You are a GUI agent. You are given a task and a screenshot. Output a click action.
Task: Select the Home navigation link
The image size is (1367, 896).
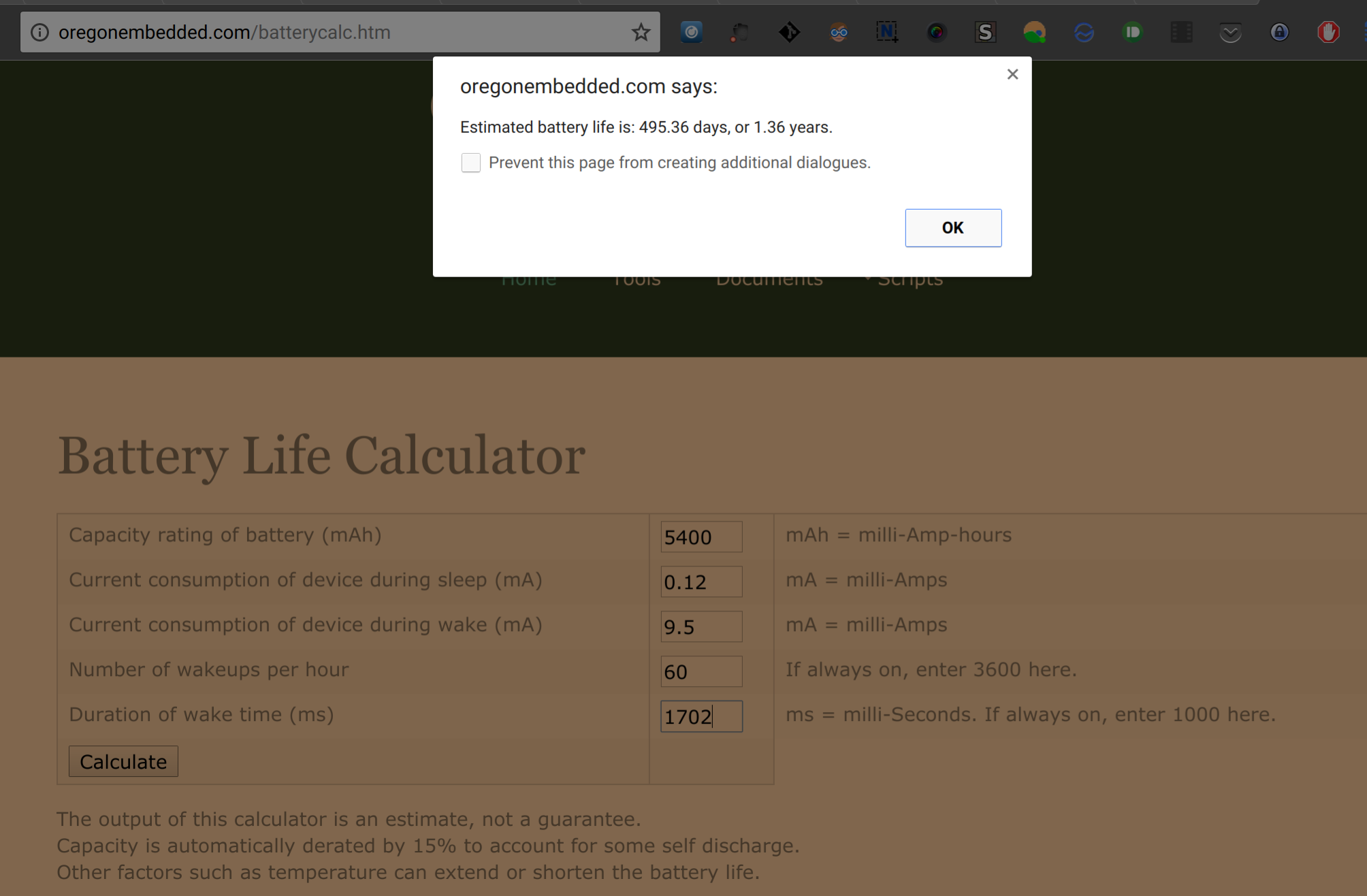coord(529,278)
